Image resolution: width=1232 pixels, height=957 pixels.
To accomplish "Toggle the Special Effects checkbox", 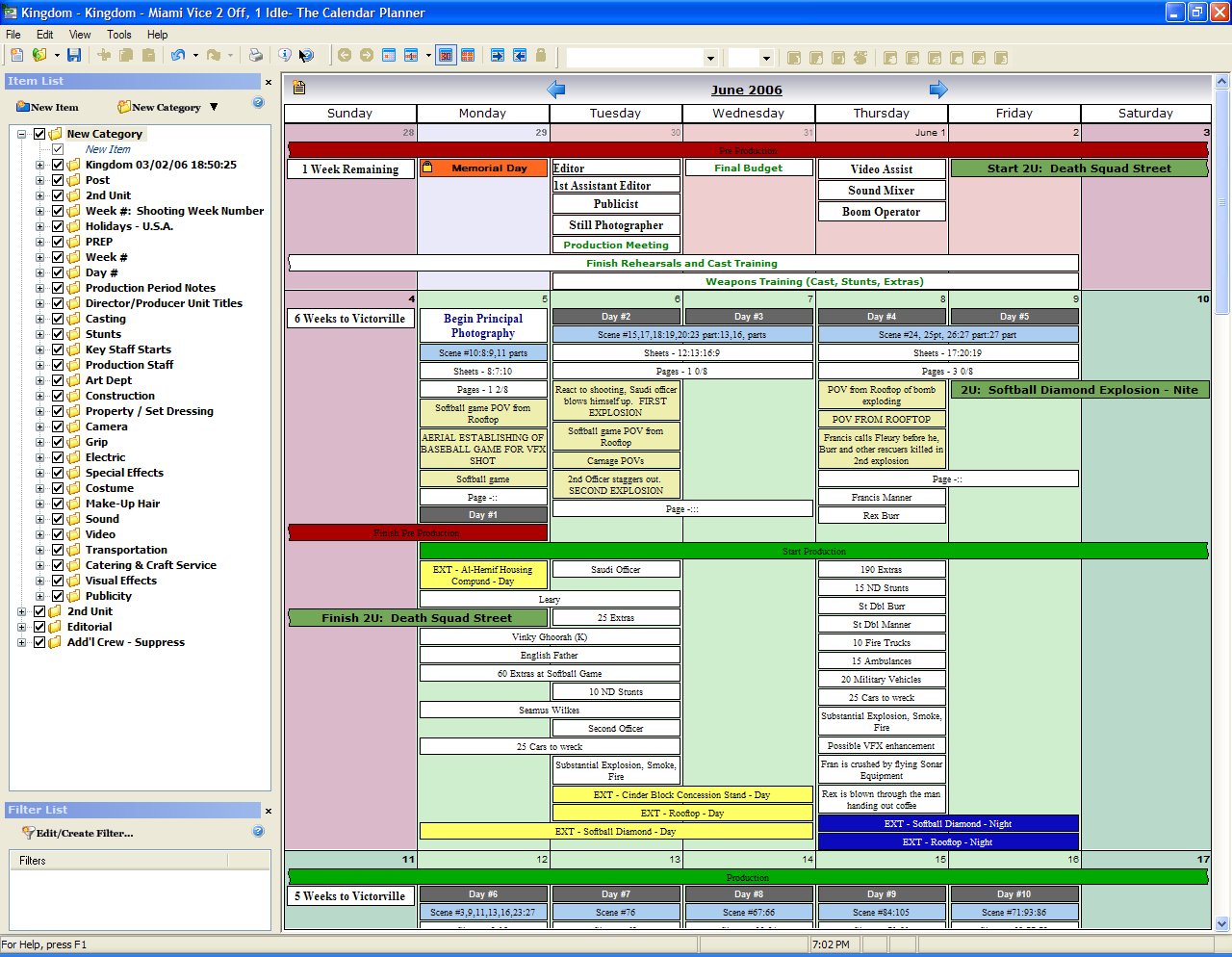I will tap(58, 473).
